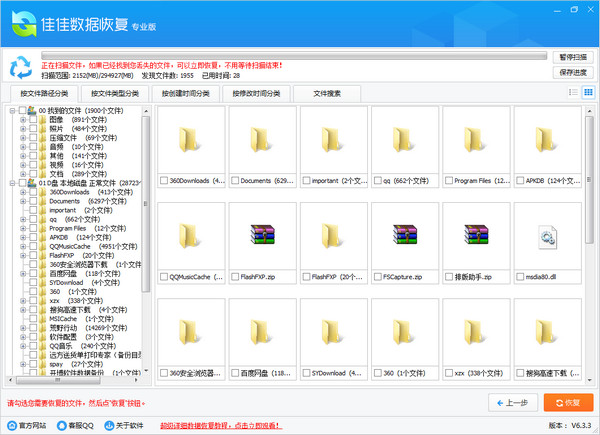The height and width of the screenshot is (435, 600).
Task: Check the Documents folder thumbnail checkbox
Action: pos(234,182)
